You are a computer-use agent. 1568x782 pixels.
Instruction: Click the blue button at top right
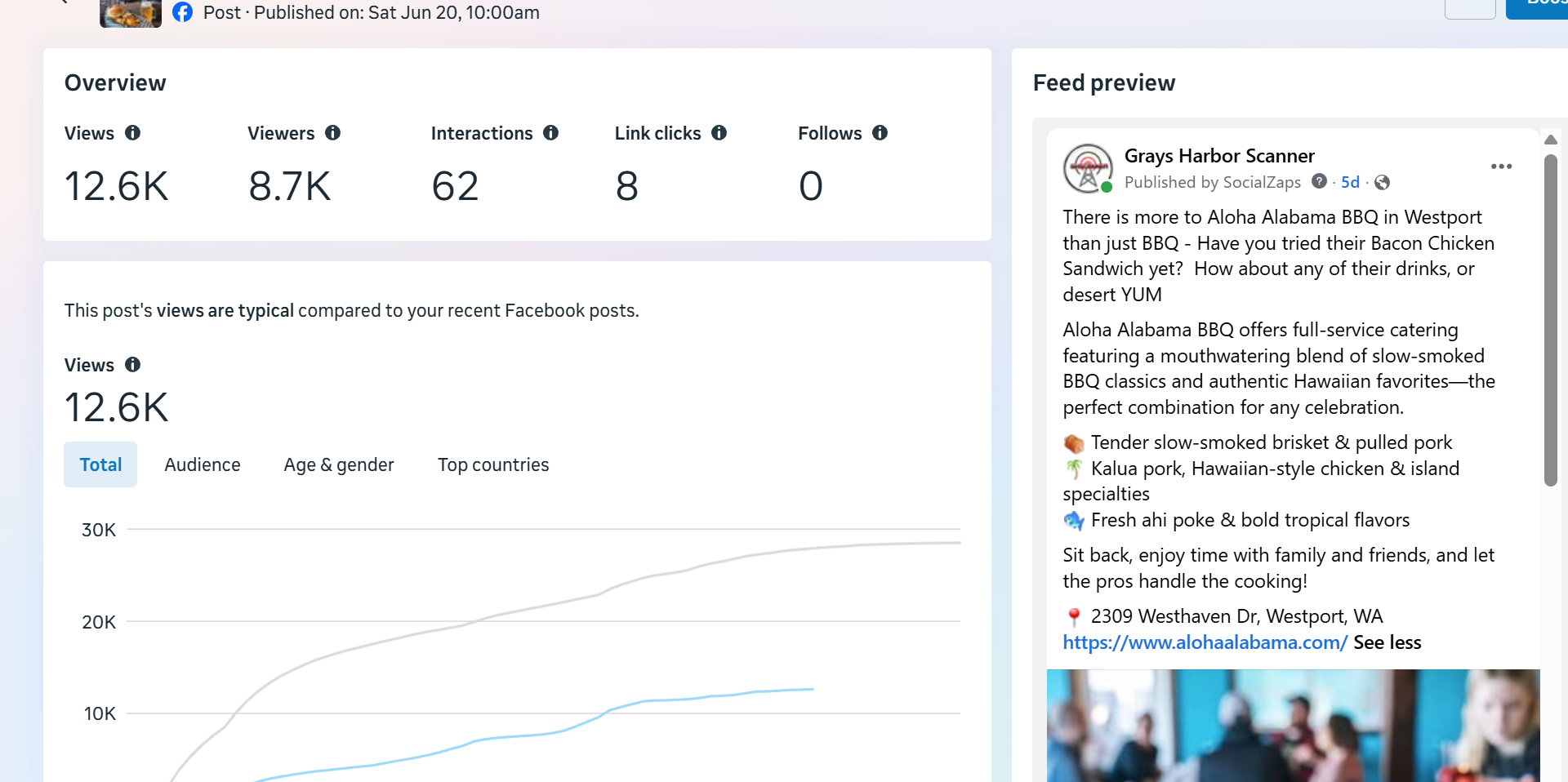pyautogui.click(x=1537, y=9)
